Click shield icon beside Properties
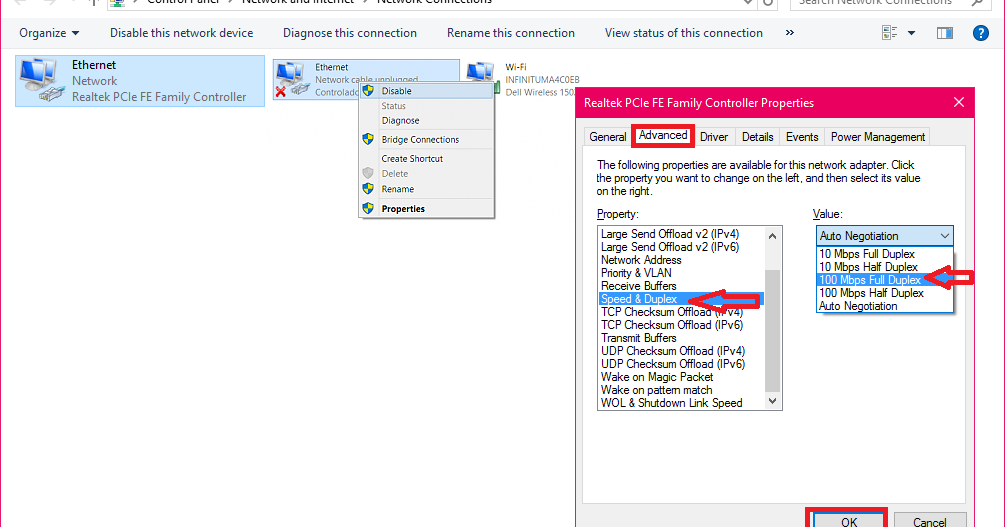1005x527 pixels. pyautogui.click(x=368, y=208)
